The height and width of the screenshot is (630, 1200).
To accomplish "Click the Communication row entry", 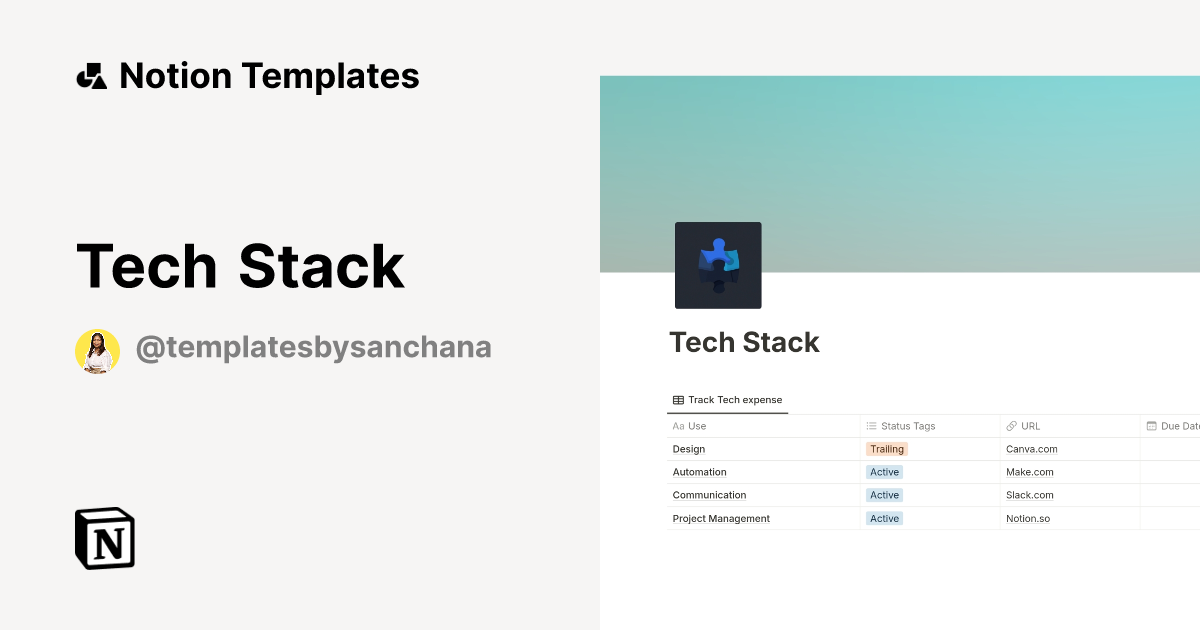I will pos(709,494).
